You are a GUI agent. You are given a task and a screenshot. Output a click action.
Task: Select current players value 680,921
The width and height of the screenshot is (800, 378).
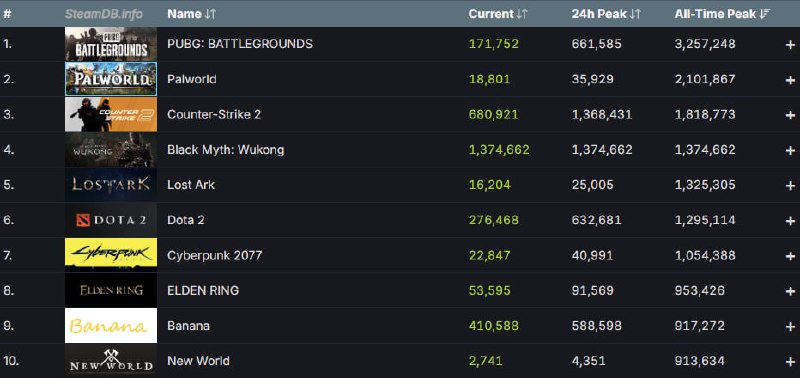[x=493, y=114]
